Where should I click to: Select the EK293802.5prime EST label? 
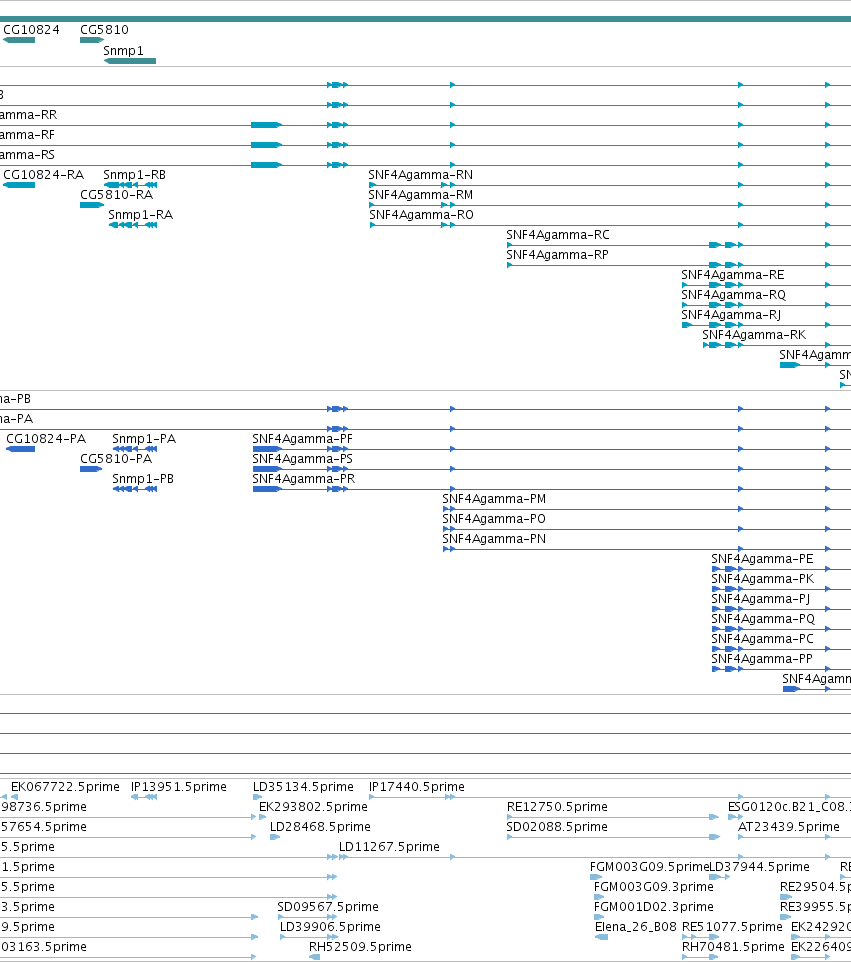(313, 807)
